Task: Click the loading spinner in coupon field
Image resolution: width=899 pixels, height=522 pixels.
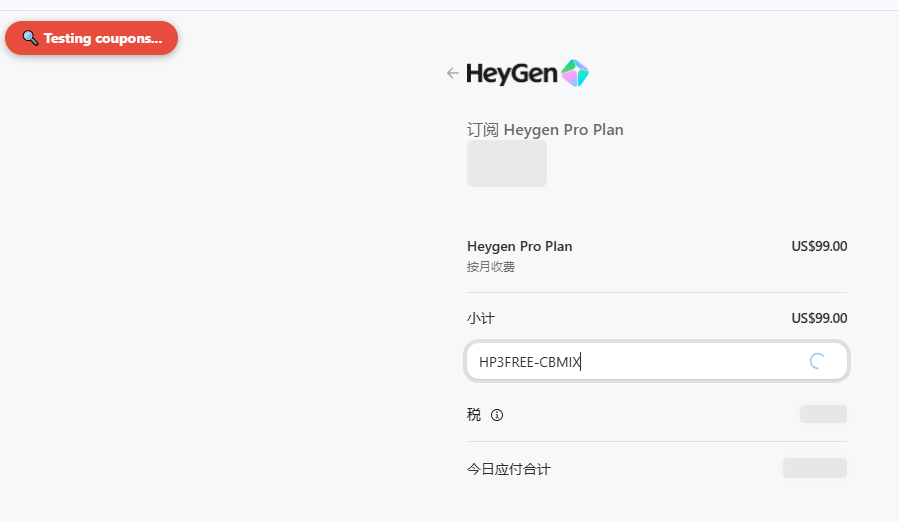Action: point(817,361)
